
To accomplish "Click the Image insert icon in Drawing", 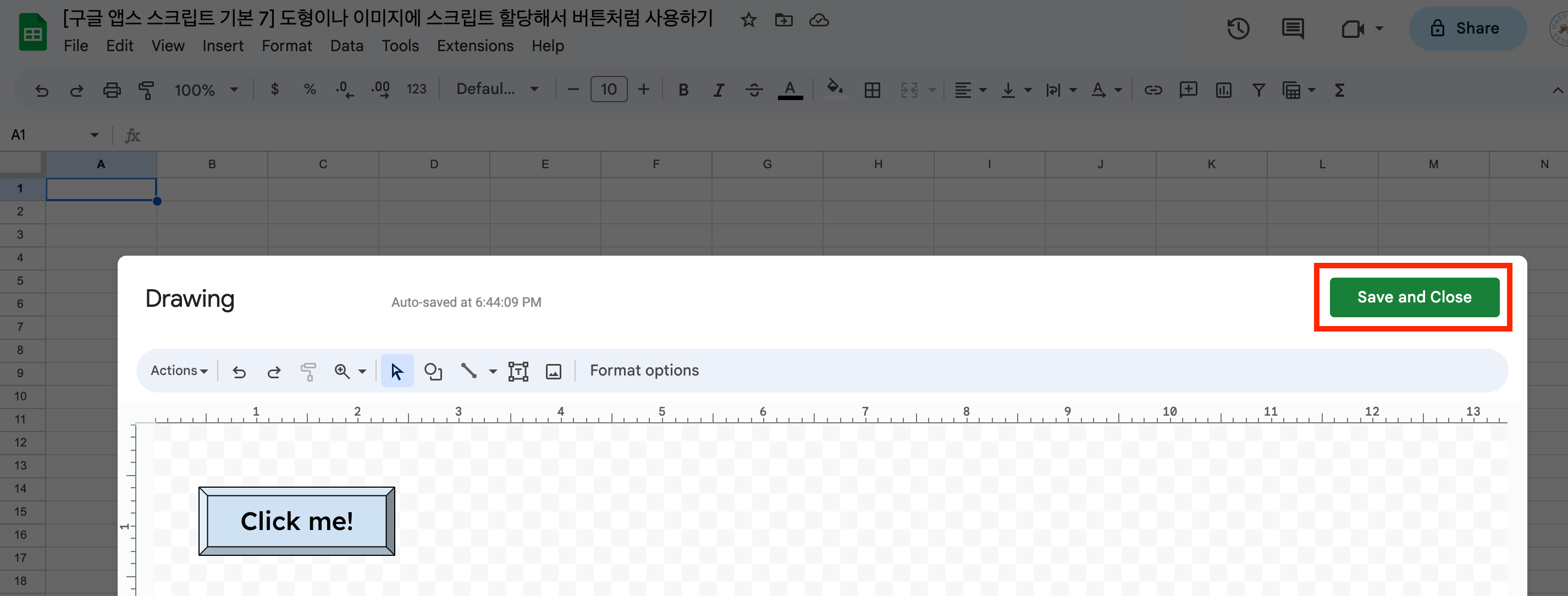I will click(x=553, y=371).
